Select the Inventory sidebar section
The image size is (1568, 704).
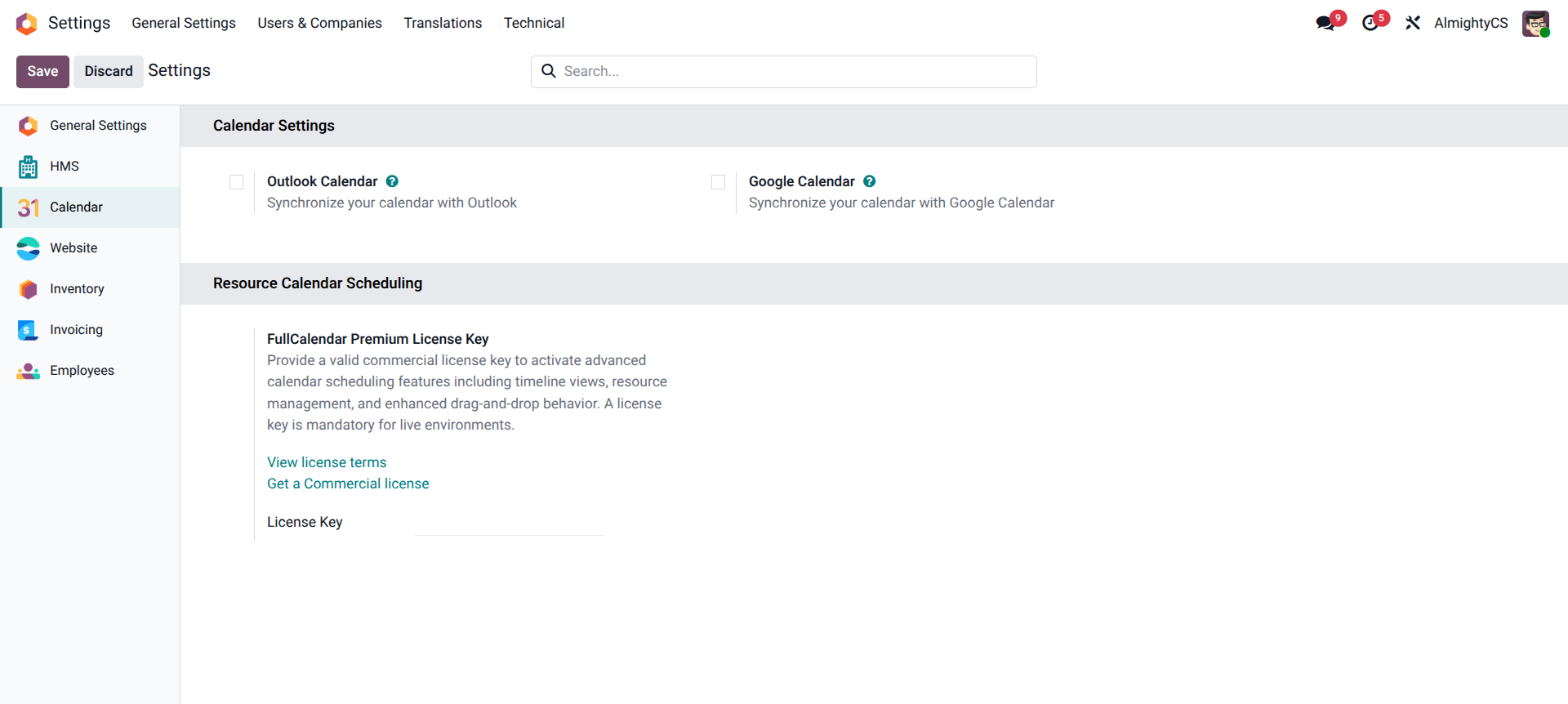[x=90, y=289]
